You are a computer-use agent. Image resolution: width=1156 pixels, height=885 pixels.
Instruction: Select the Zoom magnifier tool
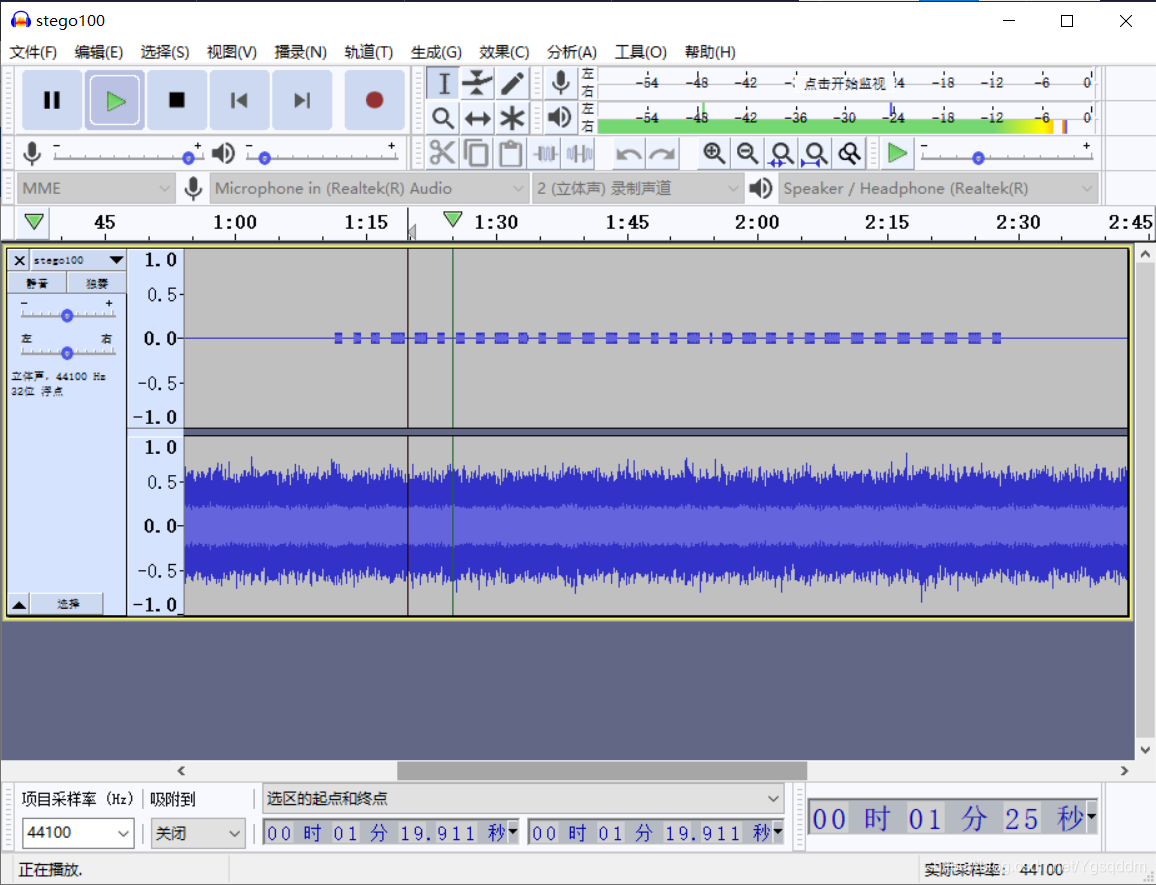[x=443, y=118]
